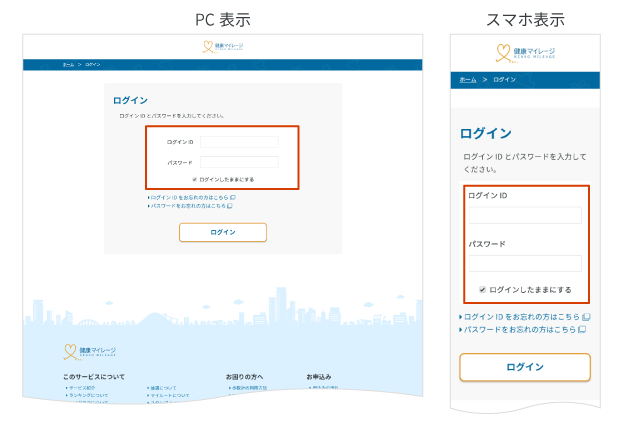Focus the ログインID field in smartphone view
Viewport: 624px width, 421px height.
click(525, 215)
